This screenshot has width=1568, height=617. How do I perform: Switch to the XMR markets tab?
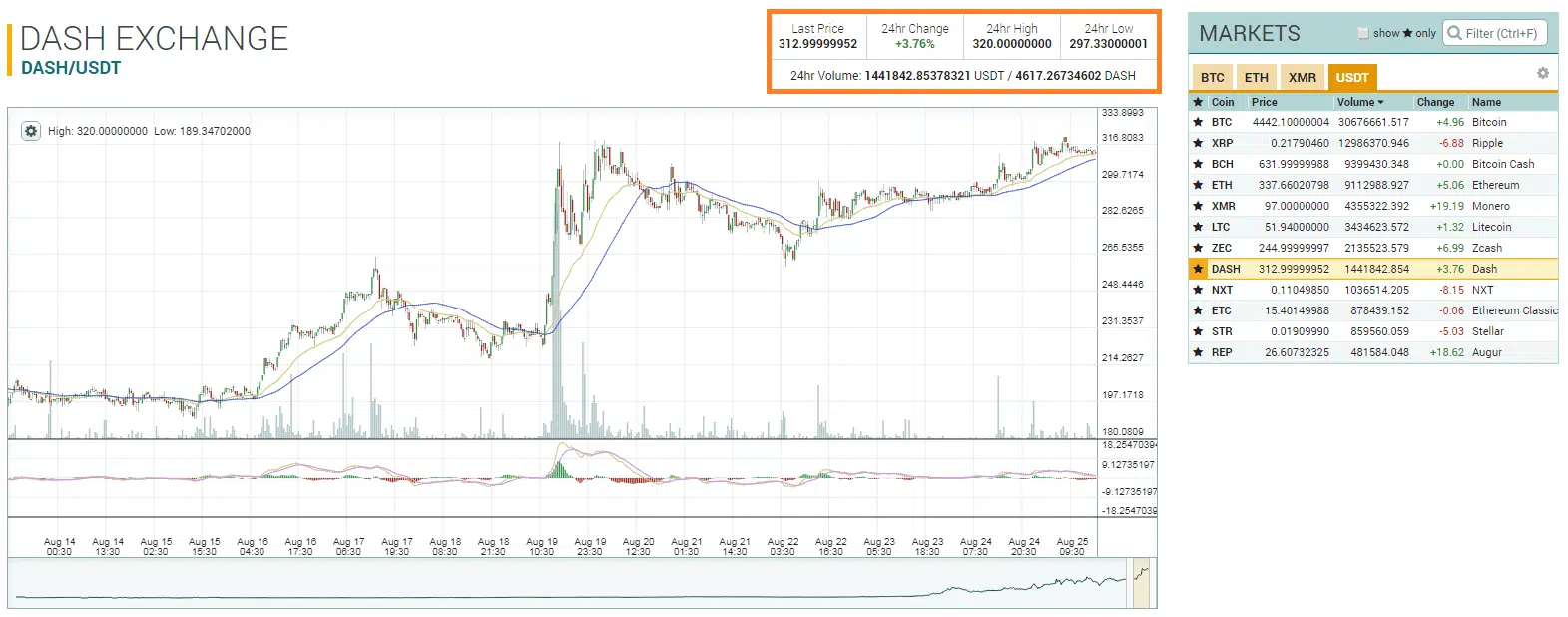[x=1302, y=77]
